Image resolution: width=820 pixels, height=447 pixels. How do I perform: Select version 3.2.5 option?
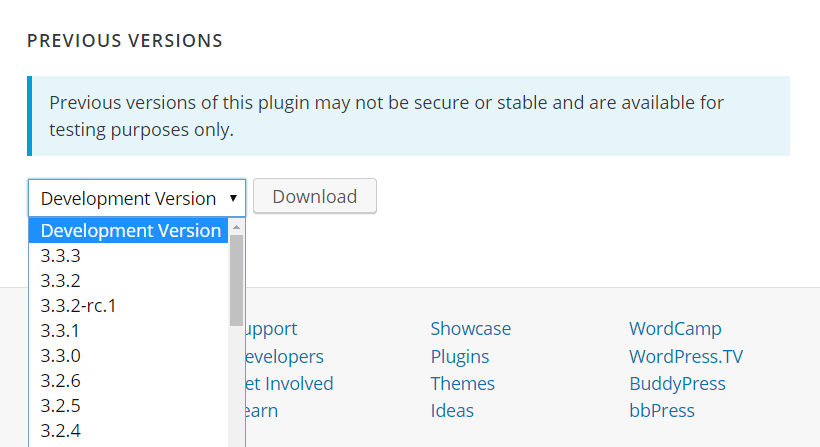point(61,406)
